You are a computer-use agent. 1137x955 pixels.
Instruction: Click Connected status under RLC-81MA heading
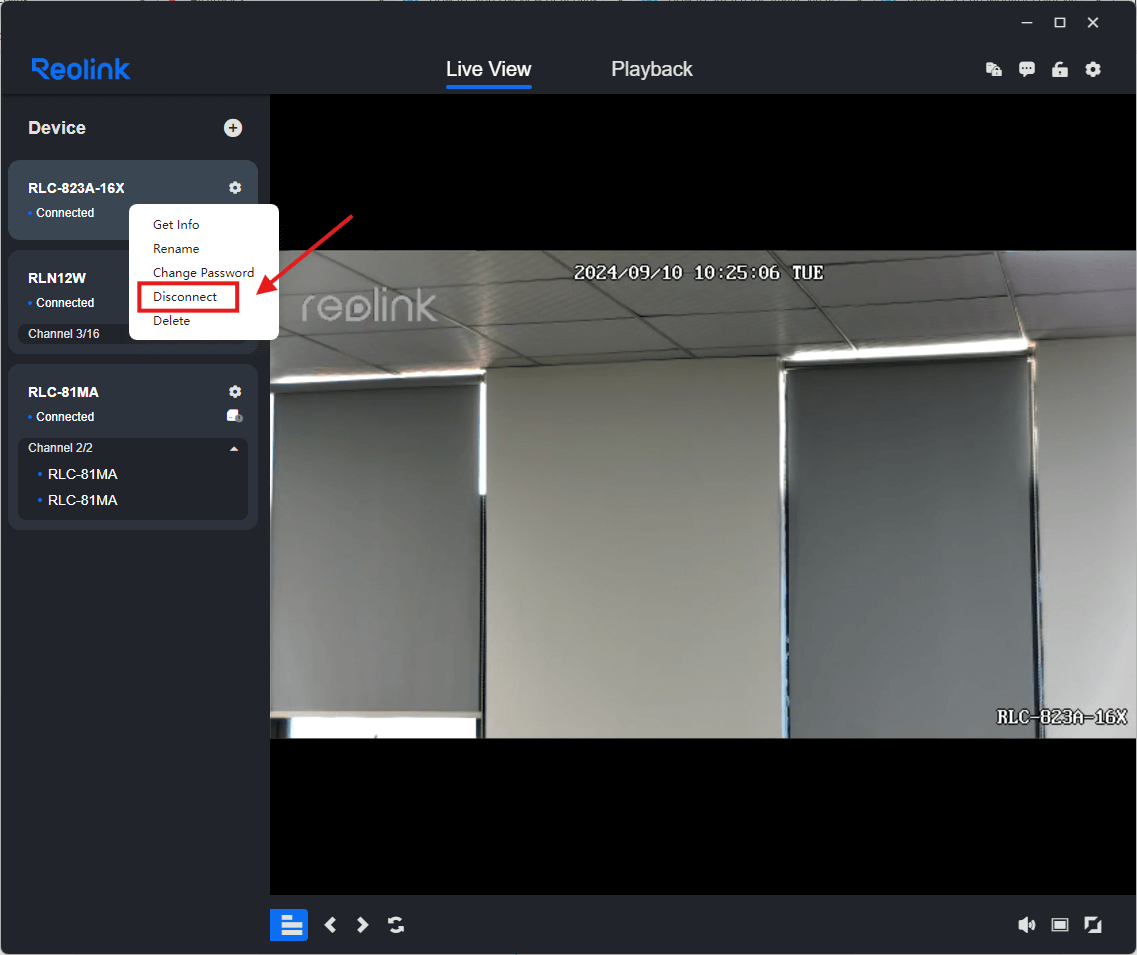tap(65, 416)
